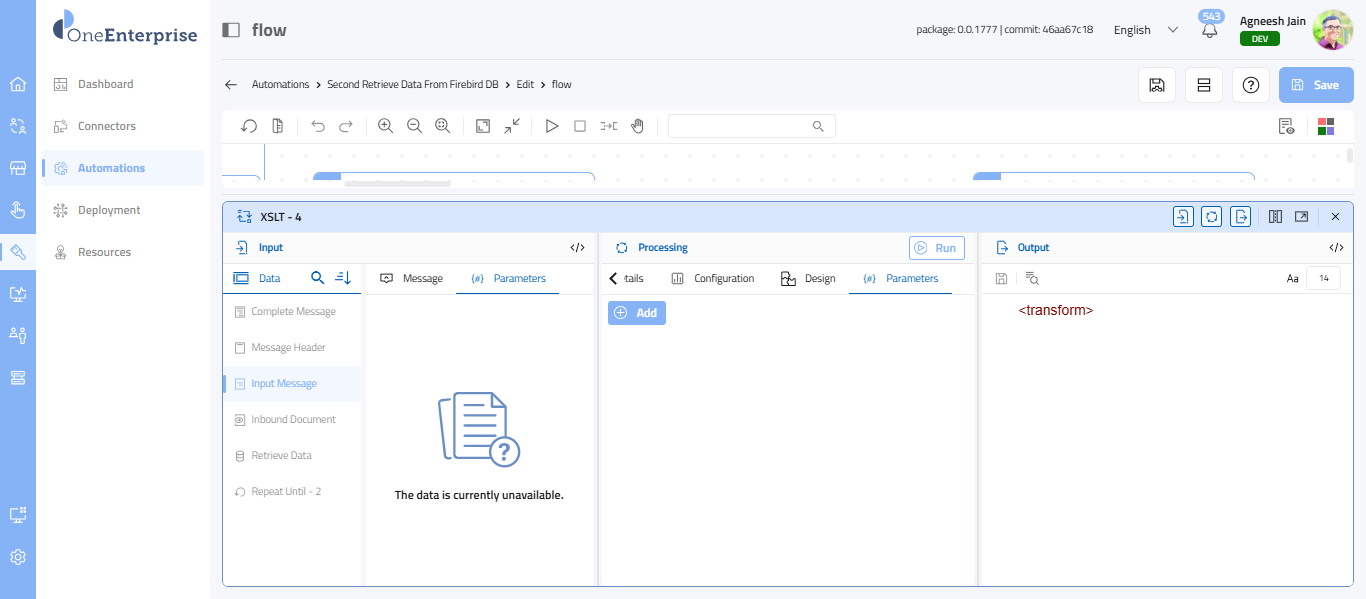Search input data with magnifier icon

[x=317, y=278]
